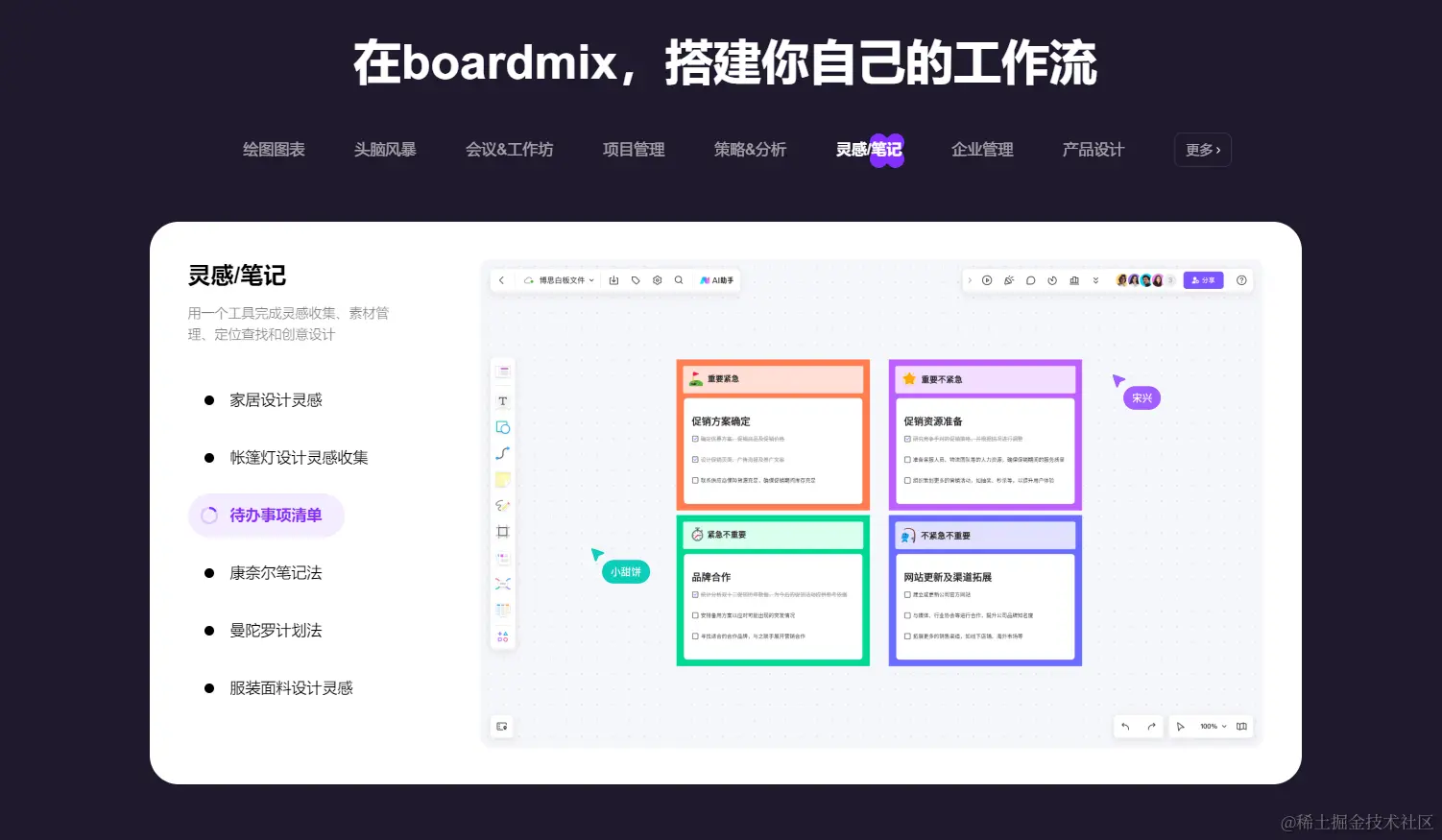This screenshot has height=840, width=1442.
Task: Open board settings via the gear icon
Action: (657, 279)
